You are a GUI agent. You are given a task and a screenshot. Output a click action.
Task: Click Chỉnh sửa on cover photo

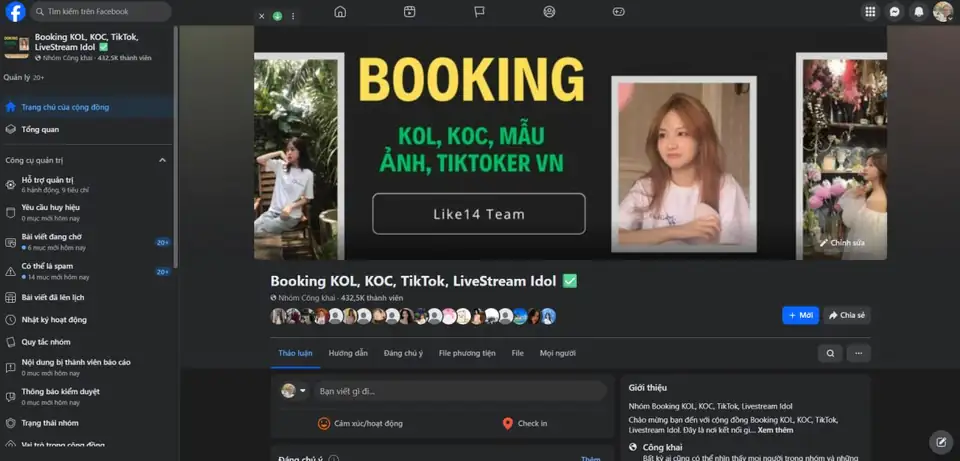[842, 243]
